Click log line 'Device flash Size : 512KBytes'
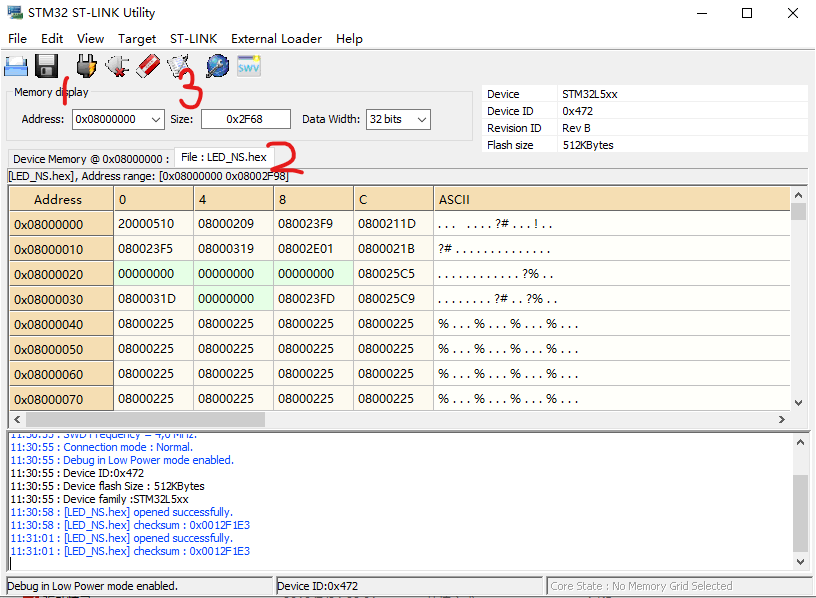This screenshot has height=598, width=816. [x=107, y=486]
